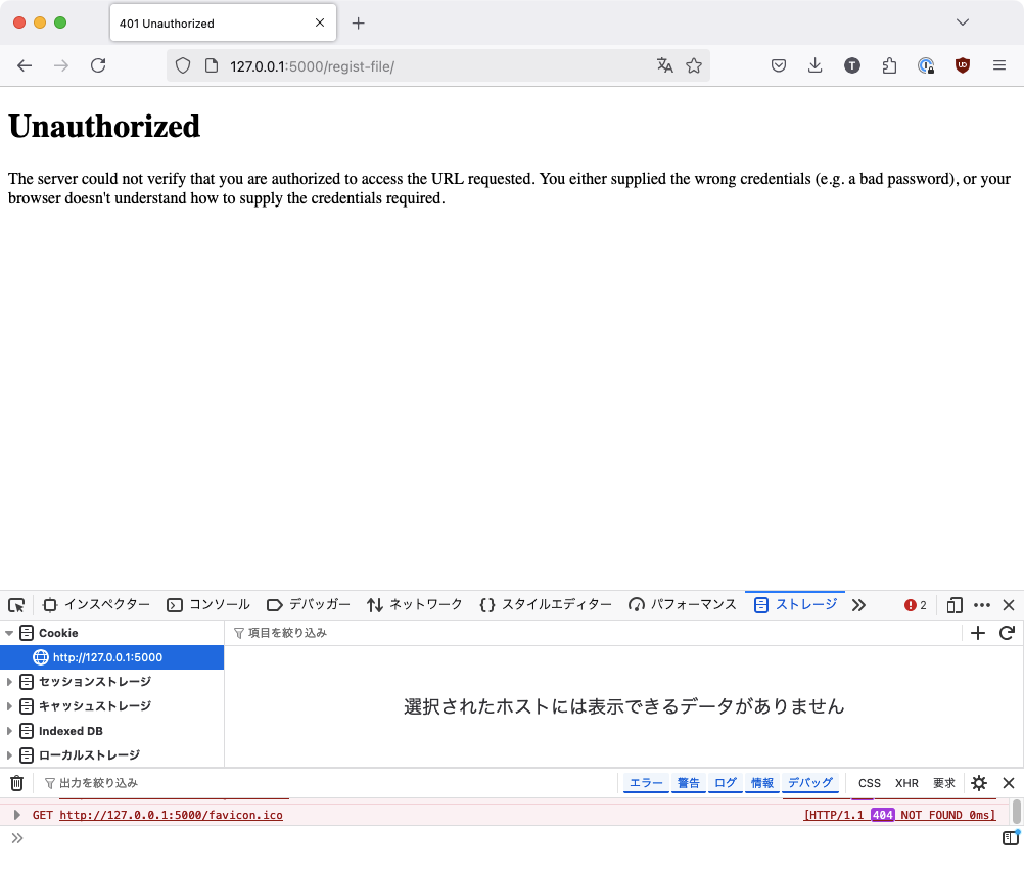1024x871 pixels.
Task: Open console settings via the gear icon
Action: (978, 783)
